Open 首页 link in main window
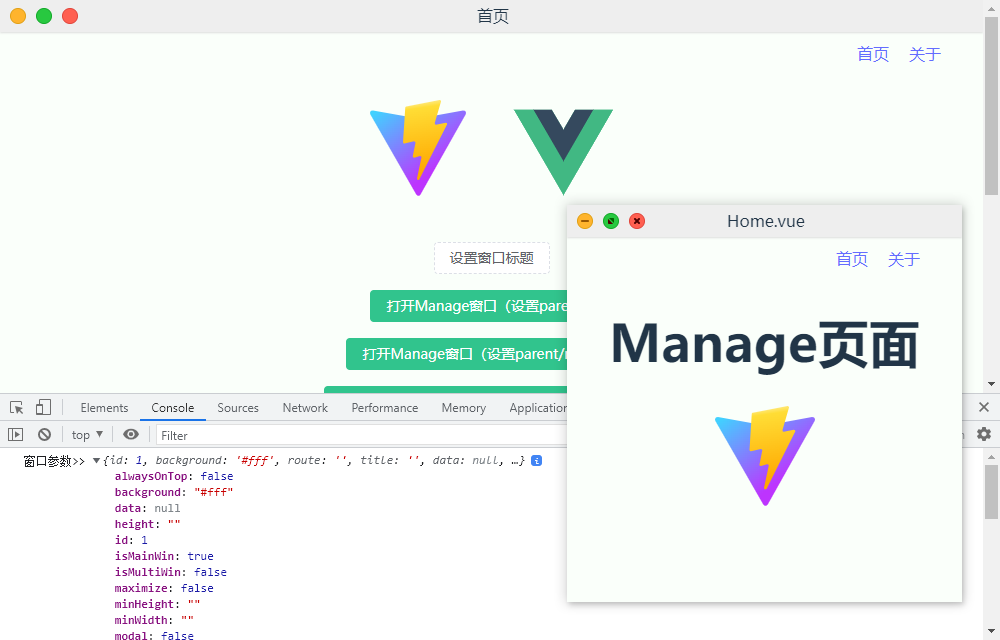Image resolution: width=1000 pixels, height=640 pixels. pyautogui.click(x=873, y=54)
